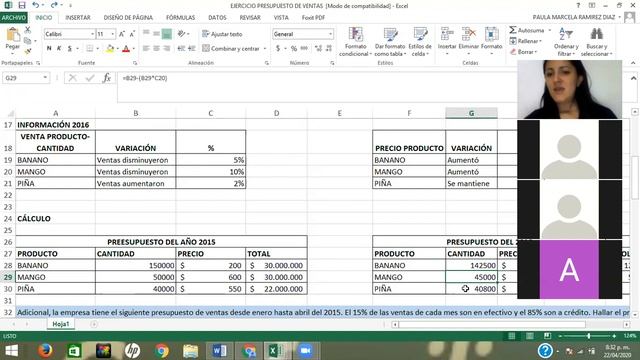
Task: Toggle right text alignment
Action: pyautogui.click(x=167, y=49)
